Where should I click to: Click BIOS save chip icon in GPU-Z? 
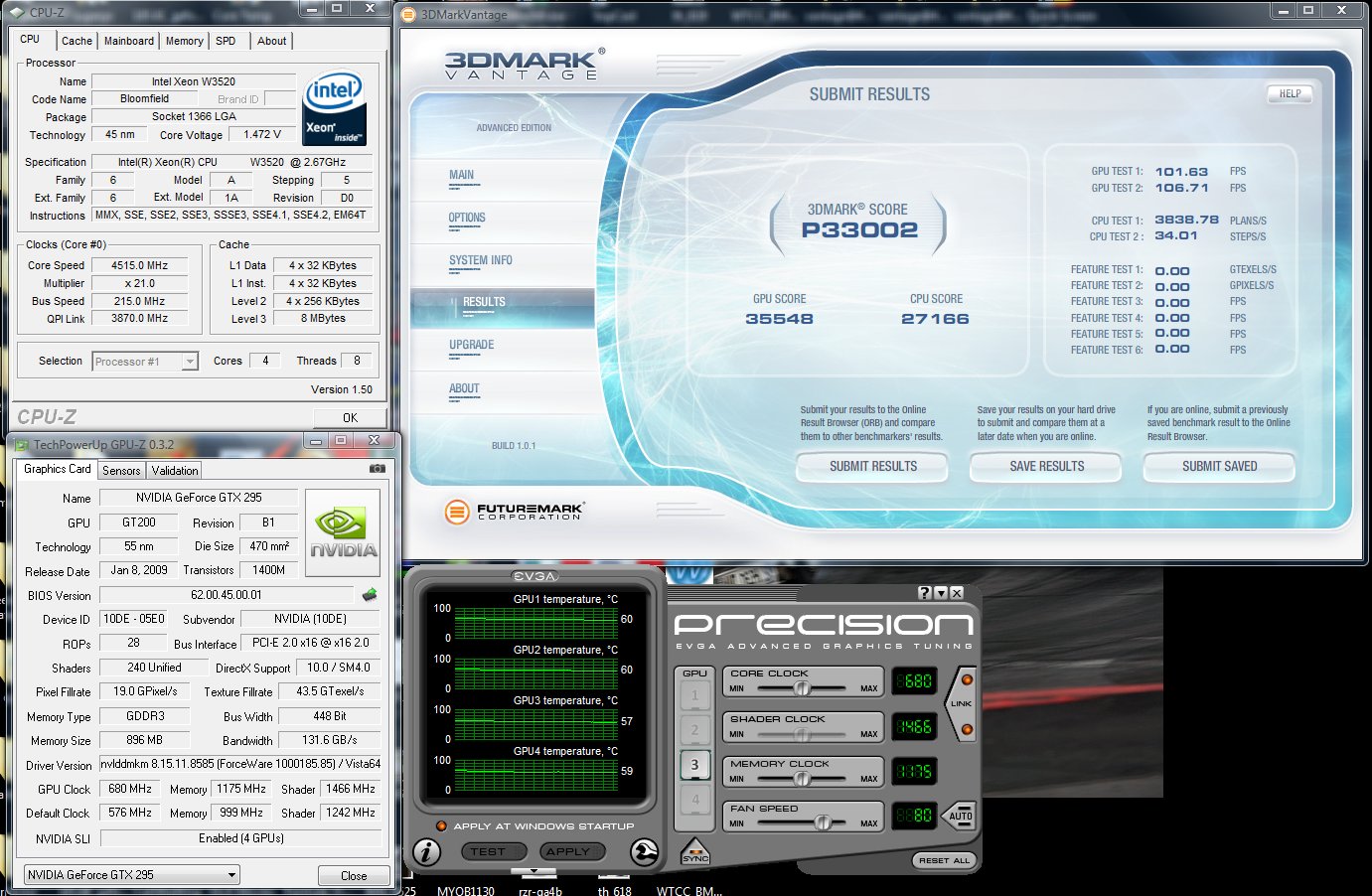coord(370,594)
